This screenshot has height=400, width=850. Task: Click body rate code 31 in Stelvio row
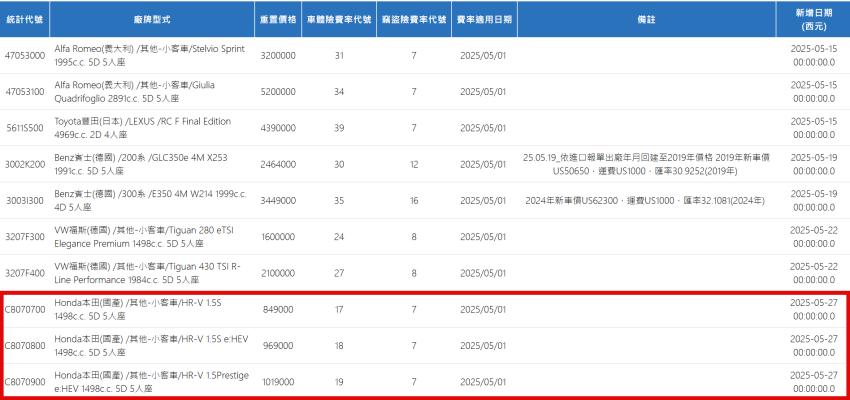339,55
